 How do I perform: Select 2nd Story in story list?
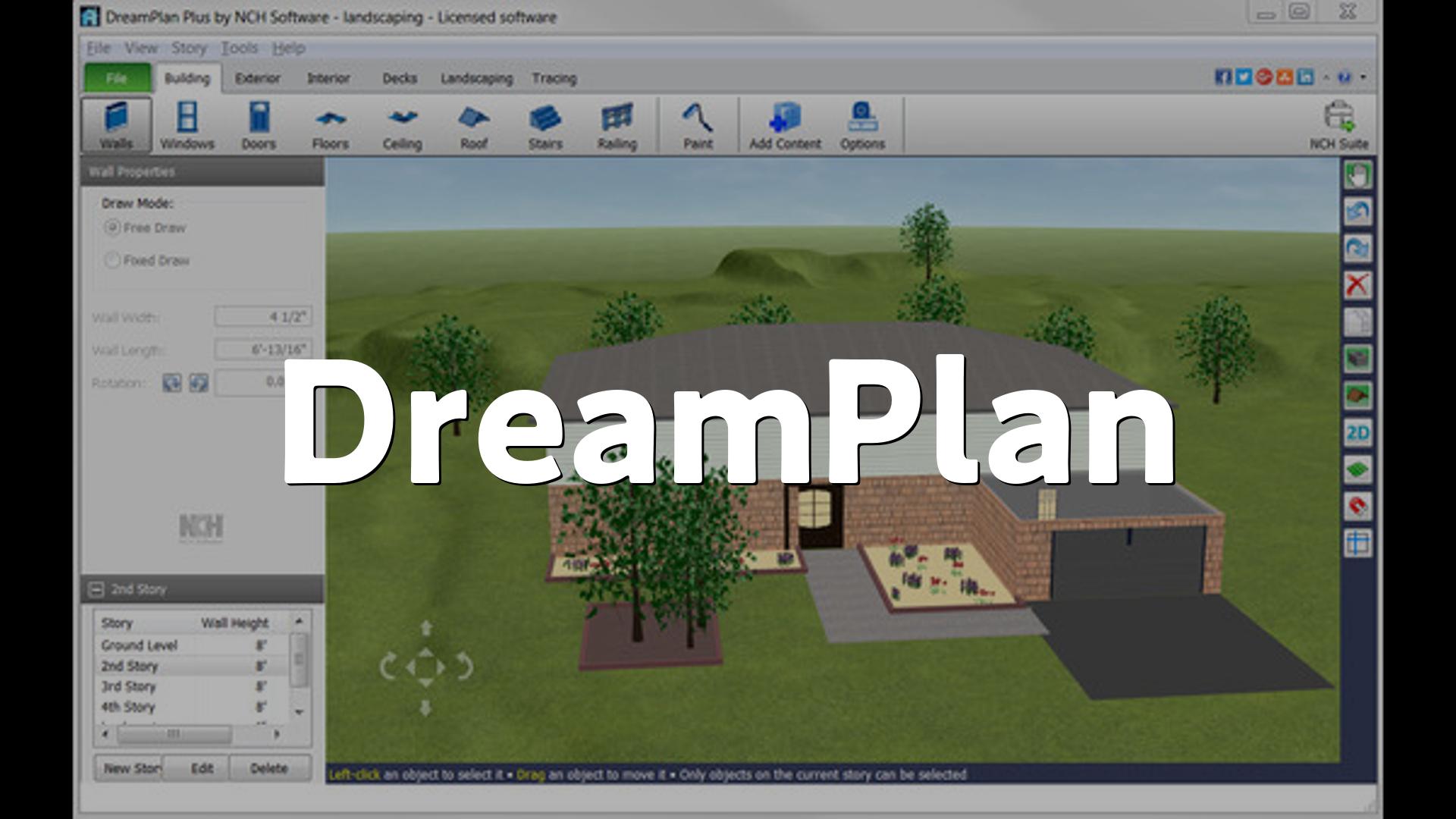193,666
